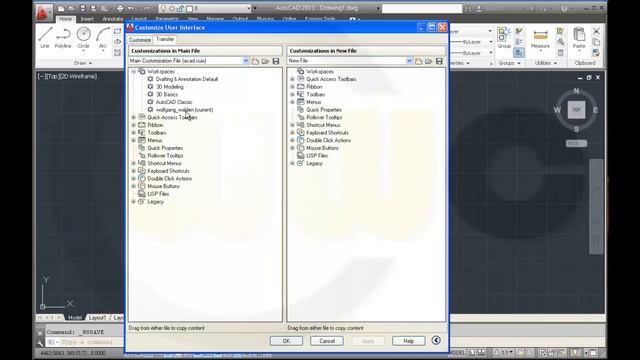Open the New File dropdown
The image size is (640, 360).
tap(409, 61)
